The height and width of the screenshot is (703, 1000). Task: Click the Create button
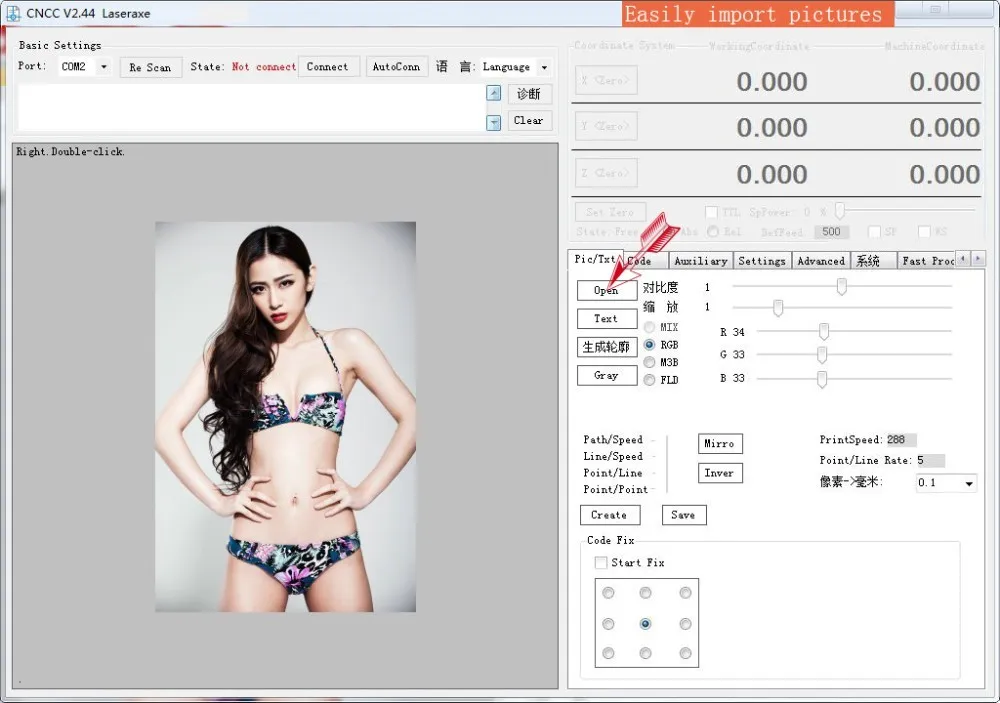pos(610,515)
